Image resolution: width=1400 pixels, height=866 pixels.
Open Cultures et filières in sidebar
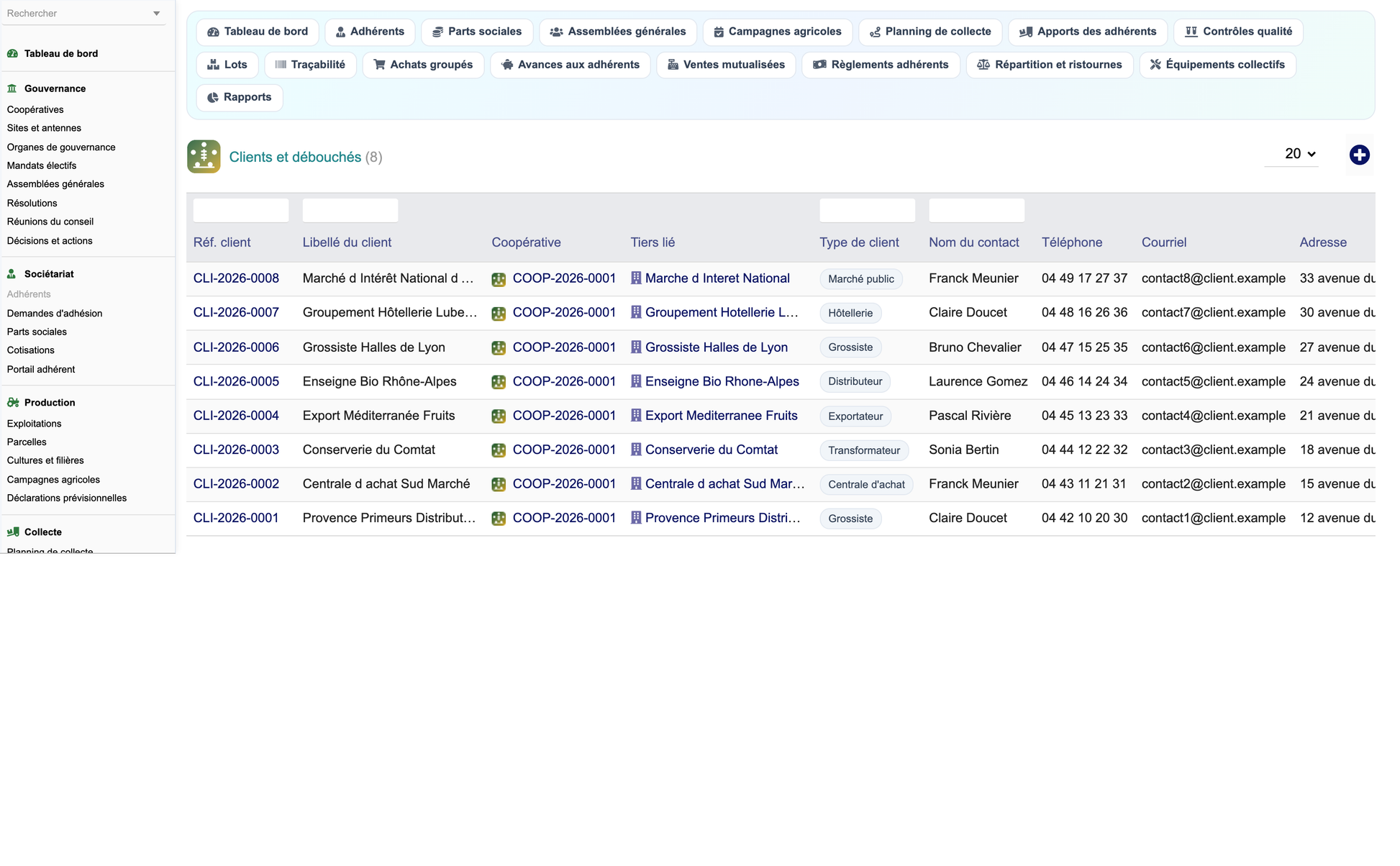point(45,460)
